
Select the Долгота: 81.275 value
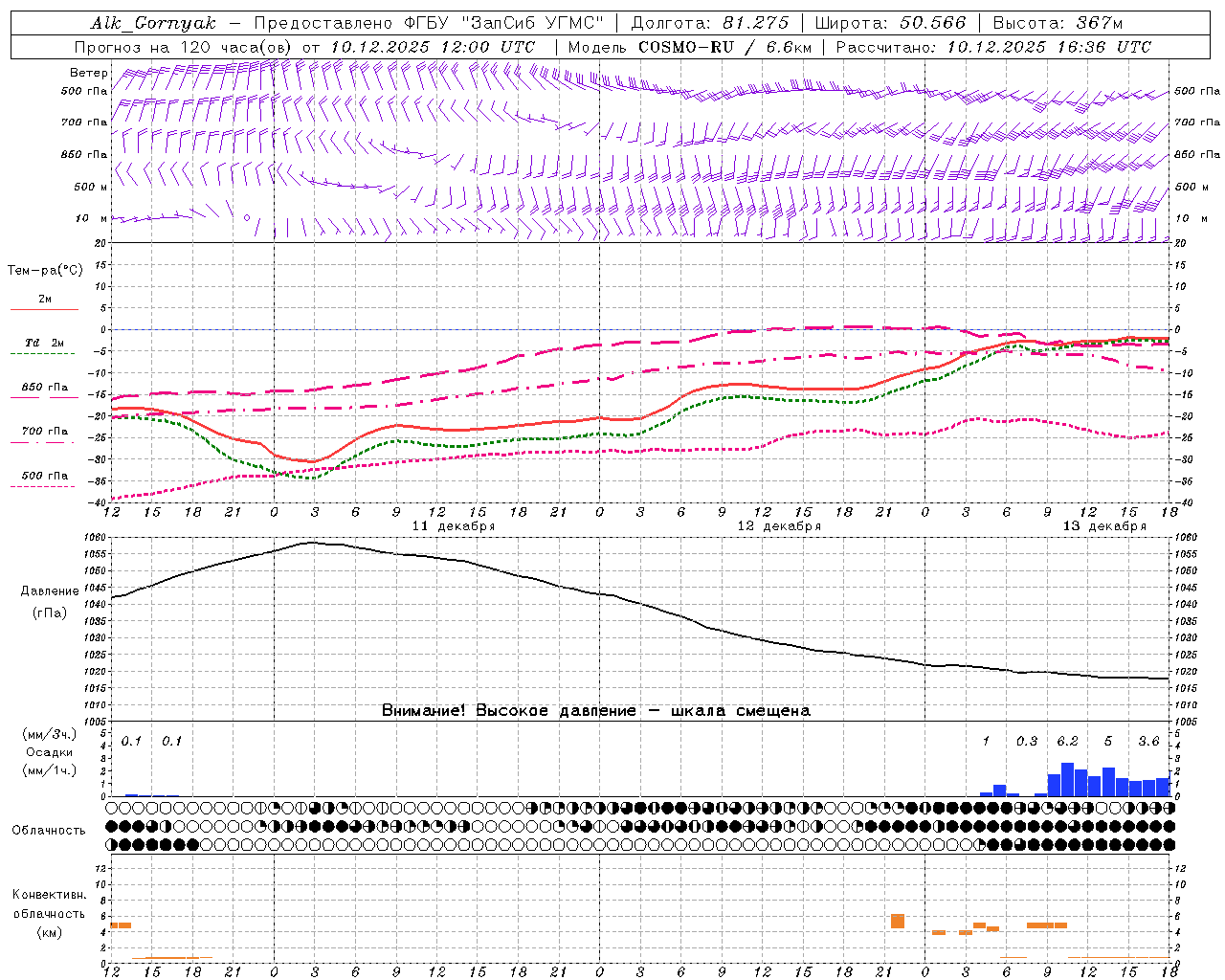pos(710,23)
